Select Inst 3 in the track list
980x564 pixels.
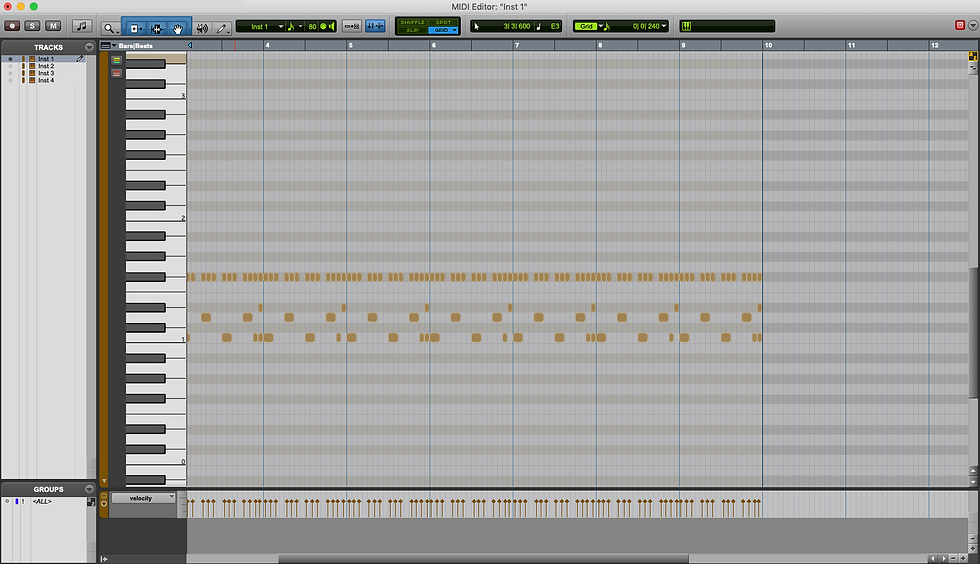[46, 73]
